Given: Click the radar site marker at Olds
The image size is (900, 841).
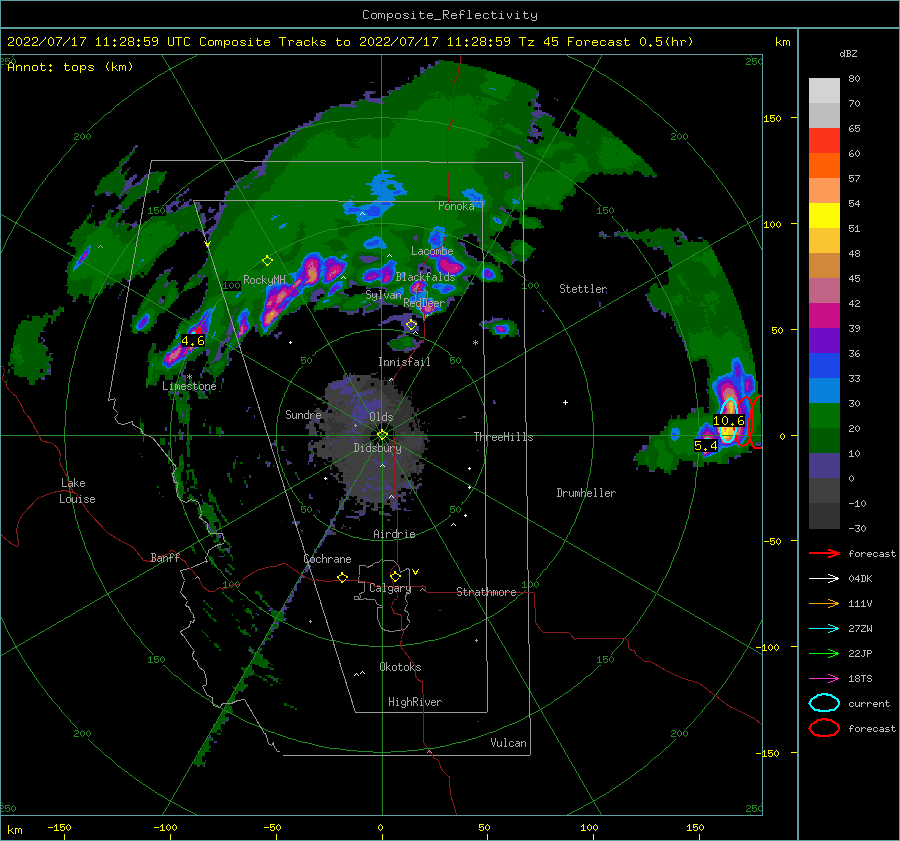Looking at the screenshot, I should pos(382,435).
